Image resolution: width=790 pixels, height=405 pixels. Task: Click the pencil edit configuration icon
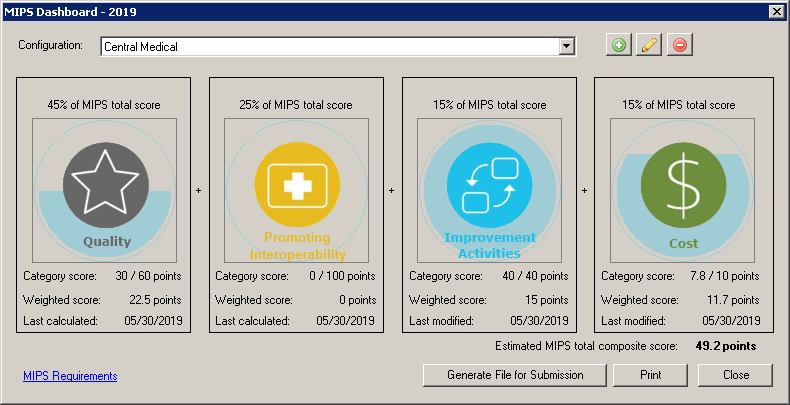[650, 46]
